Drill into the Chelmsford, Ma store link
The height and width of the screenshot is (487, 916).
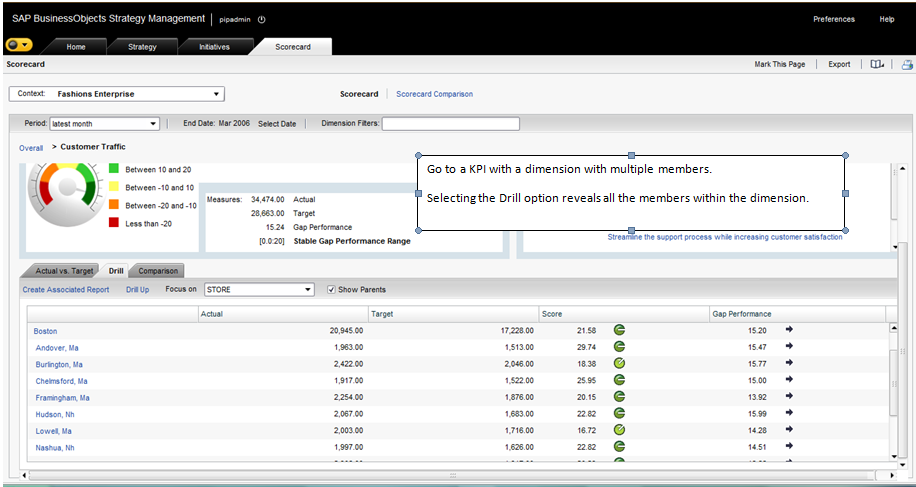click(x=62, y=381)
